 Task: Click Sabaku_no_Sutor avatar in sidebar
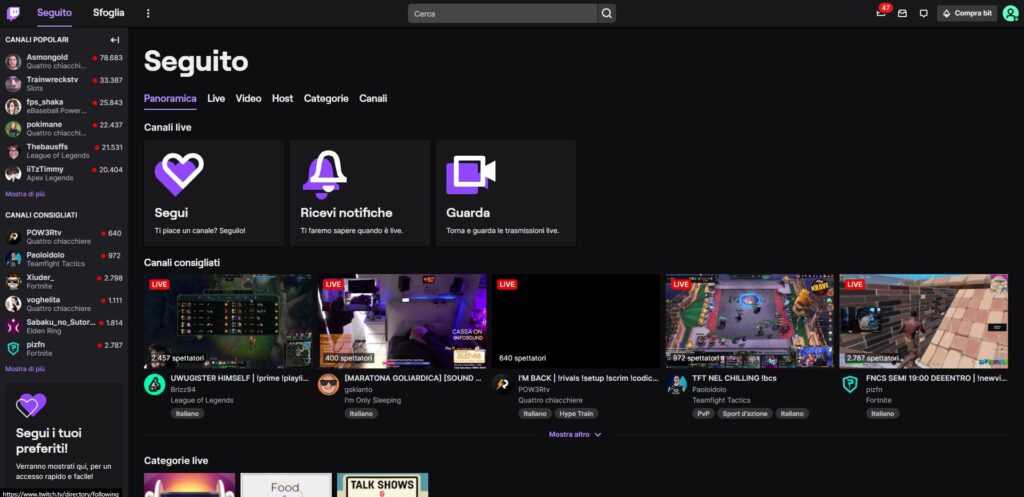click(13, 327)
